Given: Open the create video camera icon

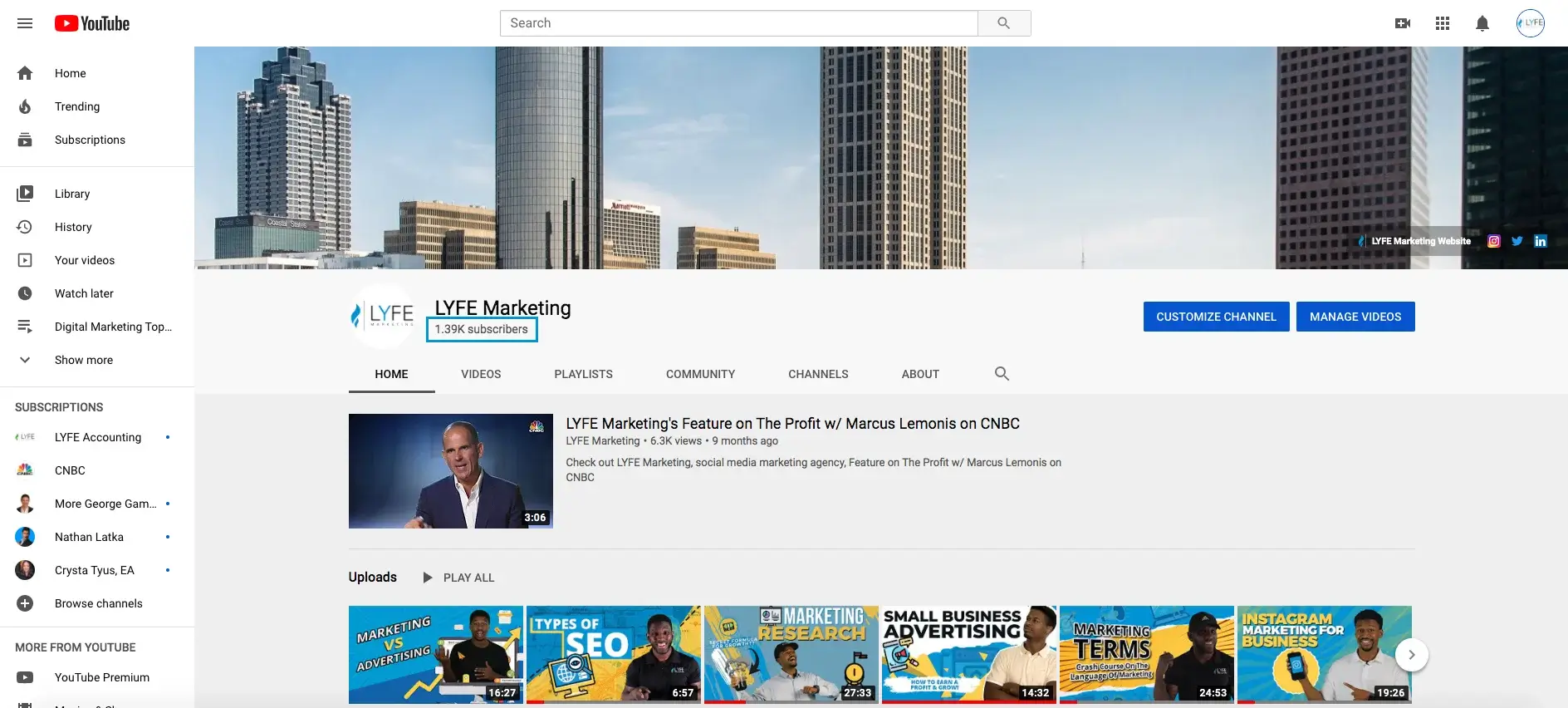Looking at the screenshot, I should click(1403, 23).
